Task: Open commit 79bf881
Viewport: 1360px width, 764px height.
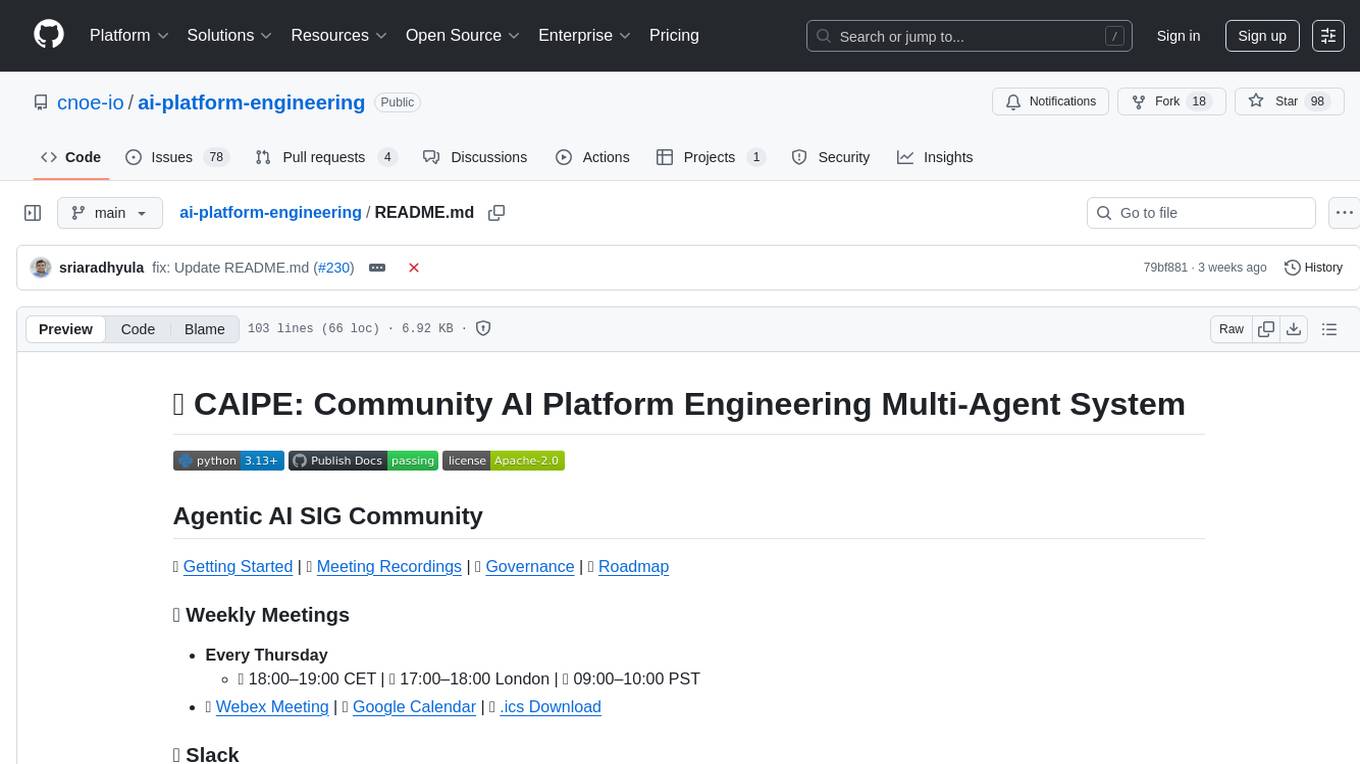Action: 1165,267
